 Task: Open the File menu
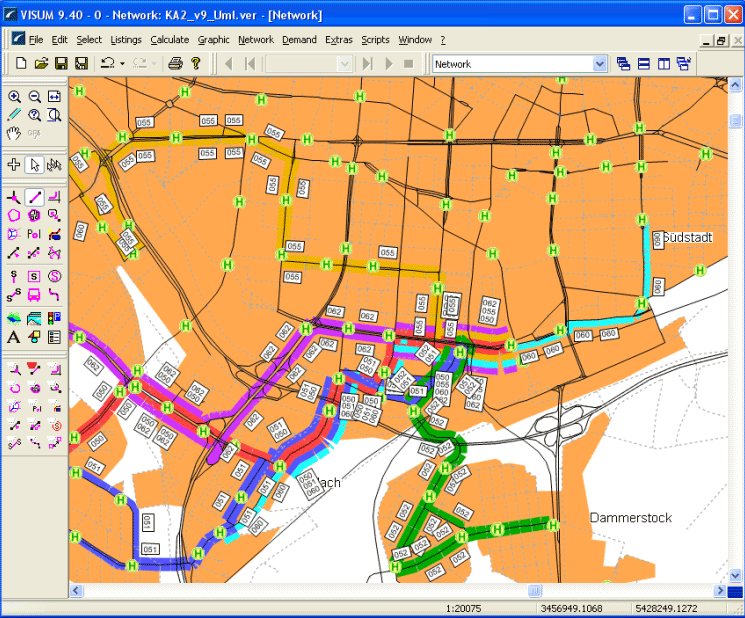[36, 40]
